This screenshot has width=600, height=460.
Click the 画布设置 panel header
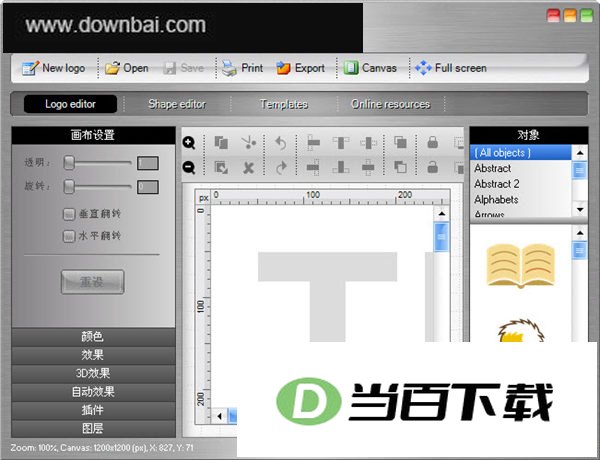point(93,135)
